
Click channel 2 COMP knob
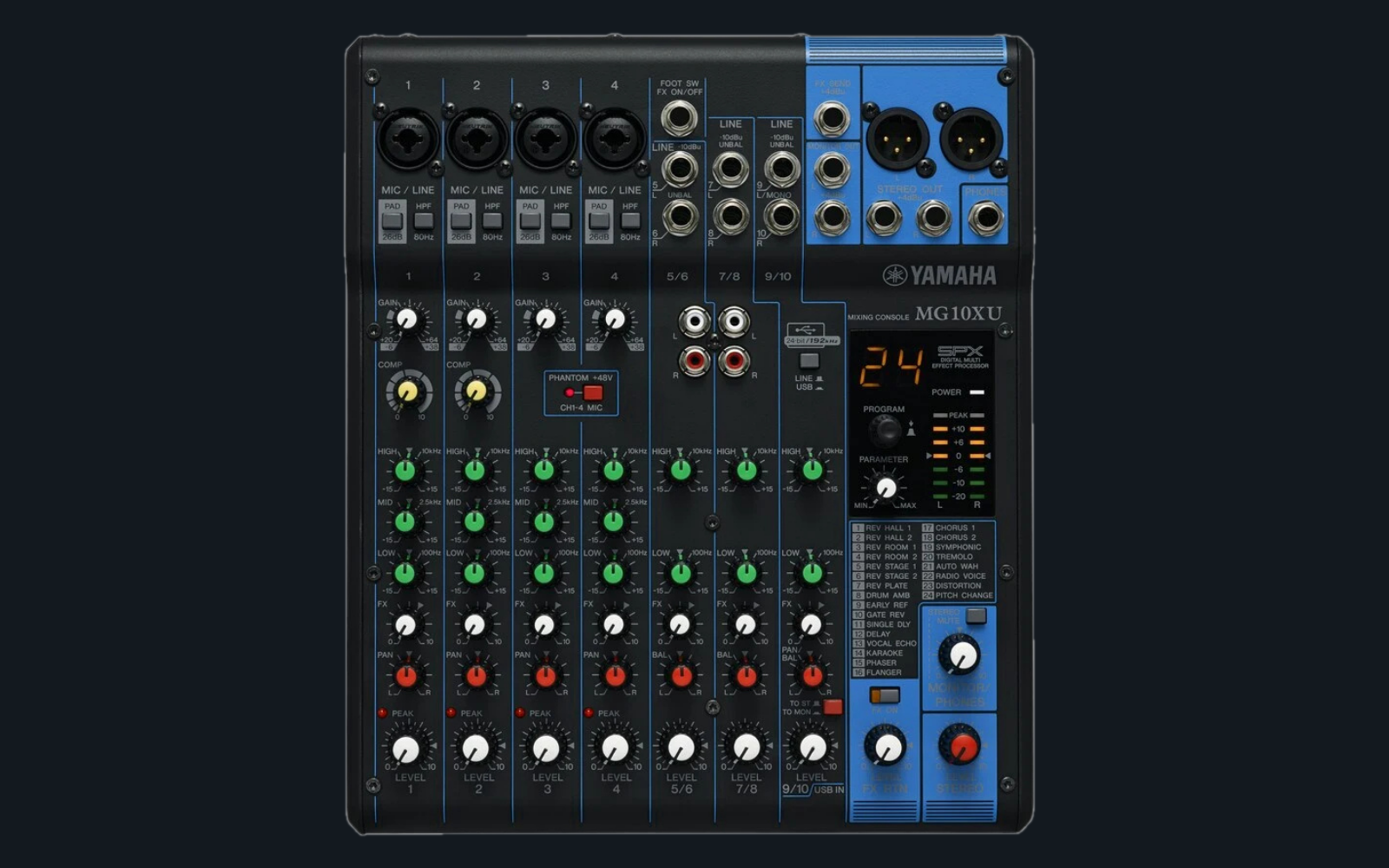pos(476,392)
